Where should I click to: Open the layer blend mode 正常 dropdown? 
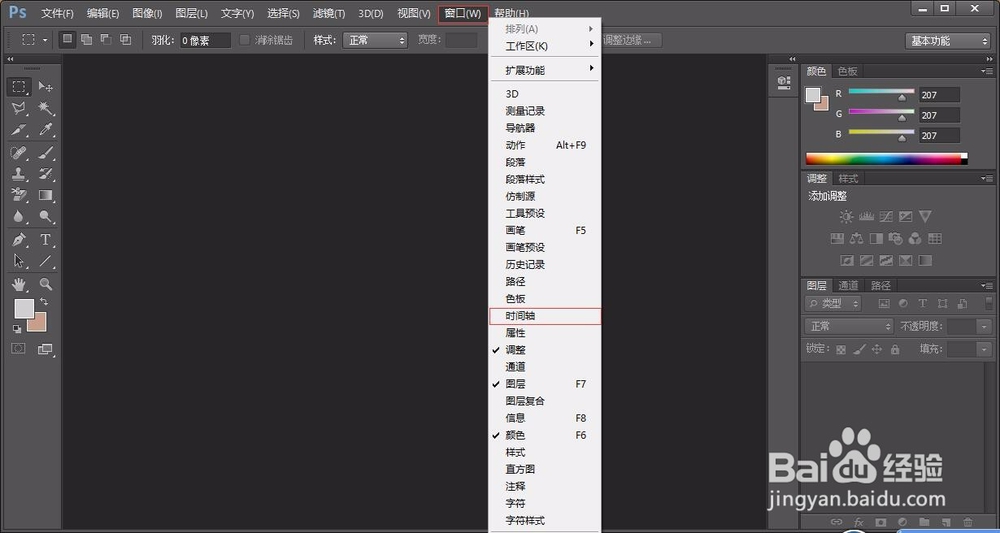click(x=849, y=326)
